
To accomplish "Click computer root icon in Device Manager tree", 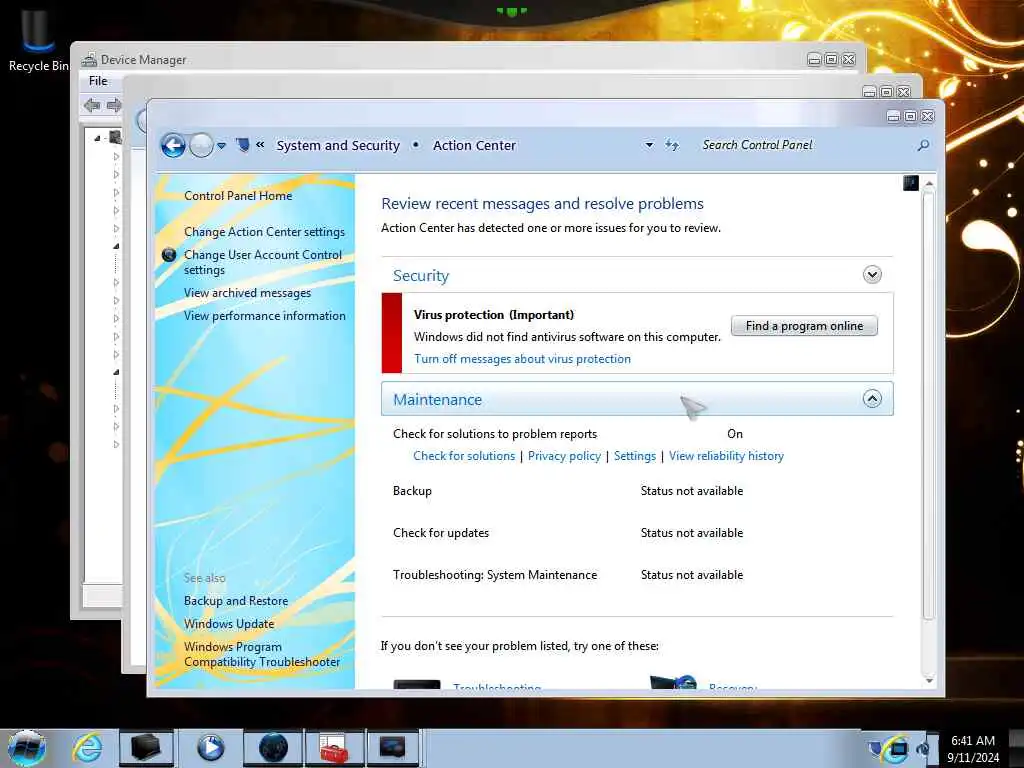I will (115, 137).
